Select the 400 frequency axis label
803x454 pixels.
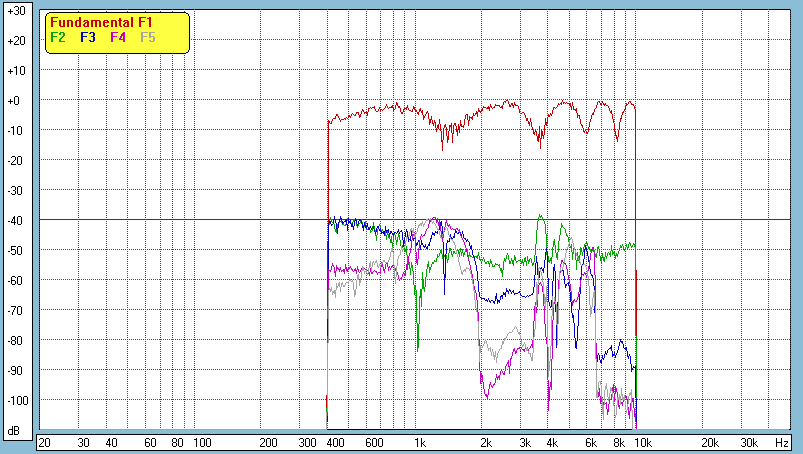pos(334,442)
